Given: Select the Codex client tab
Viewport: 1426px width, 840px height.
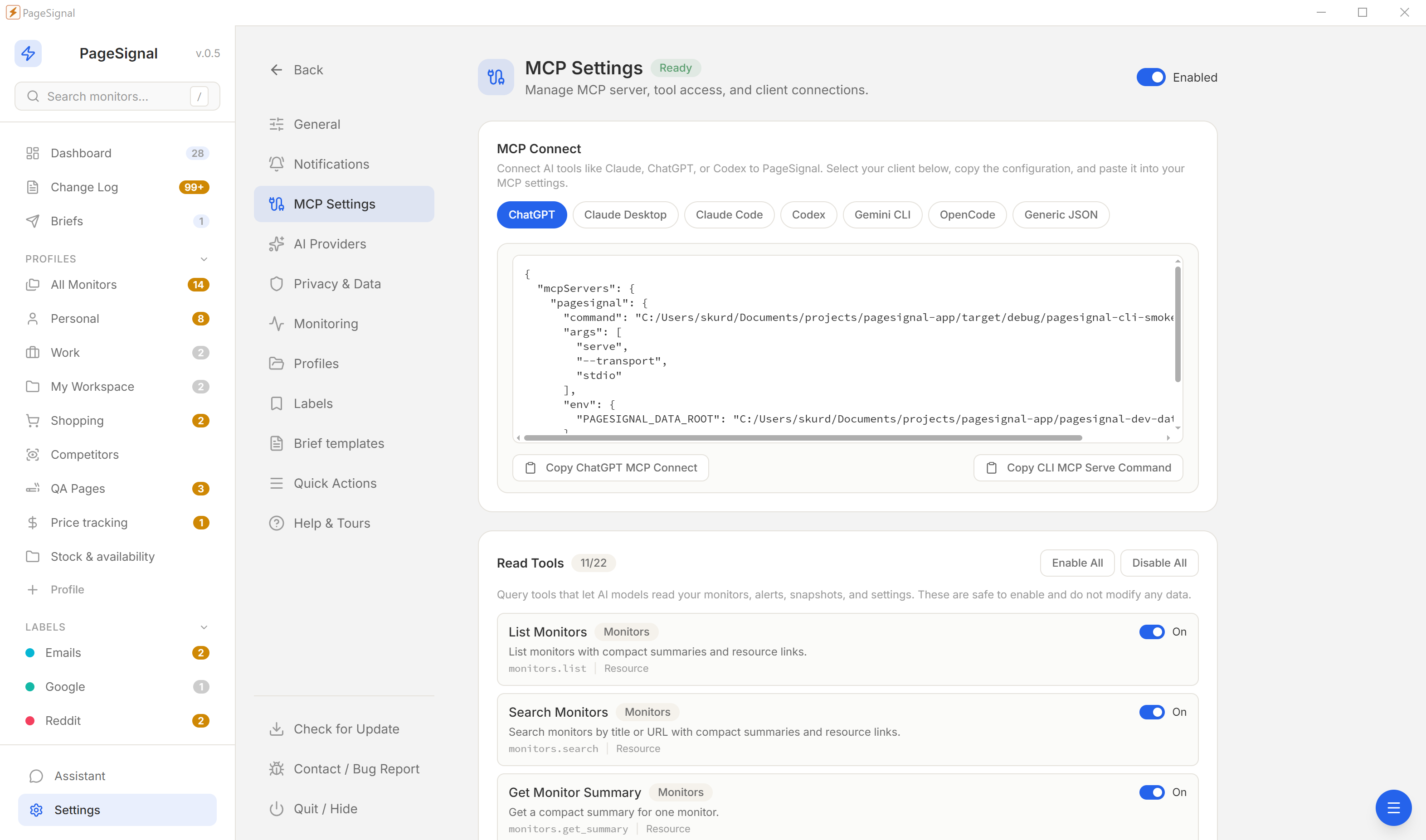Looking at the screenshot, I should [808, 214].
